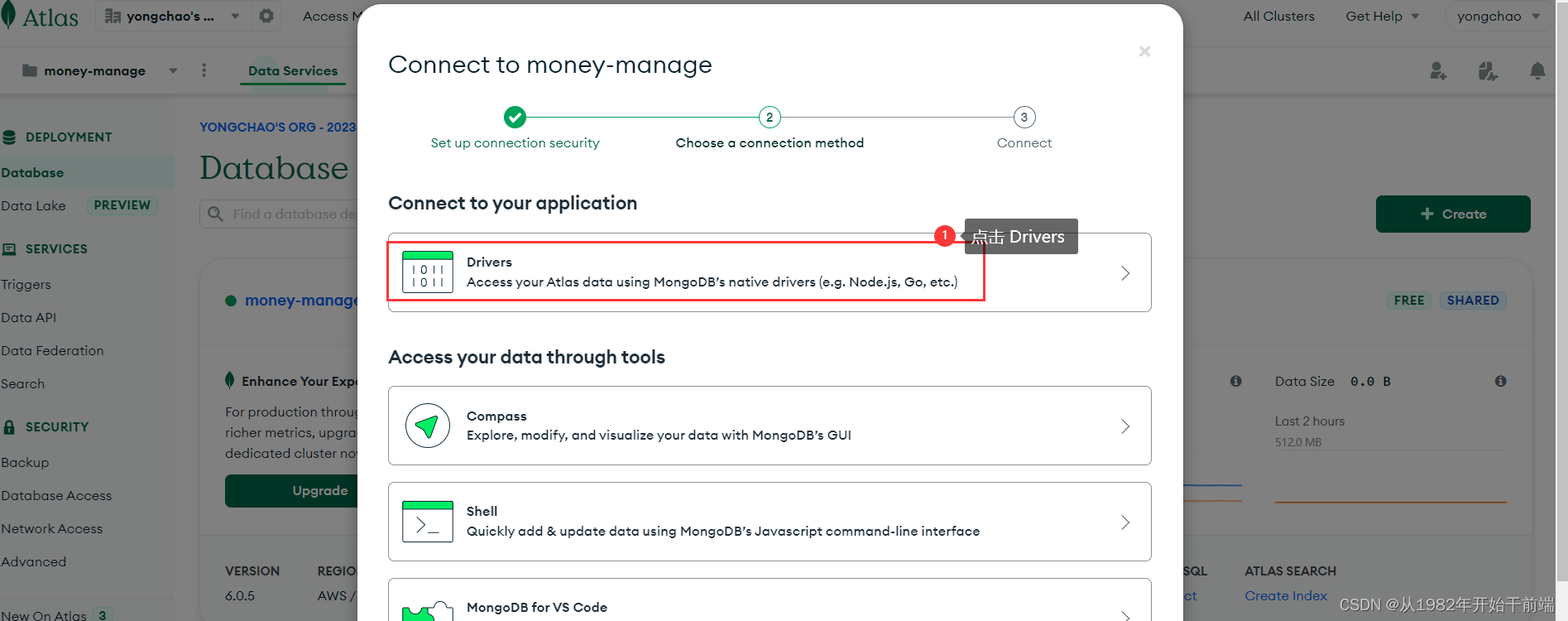
Task: Open Data Federation in sidebar
Action: coord(52,350)
